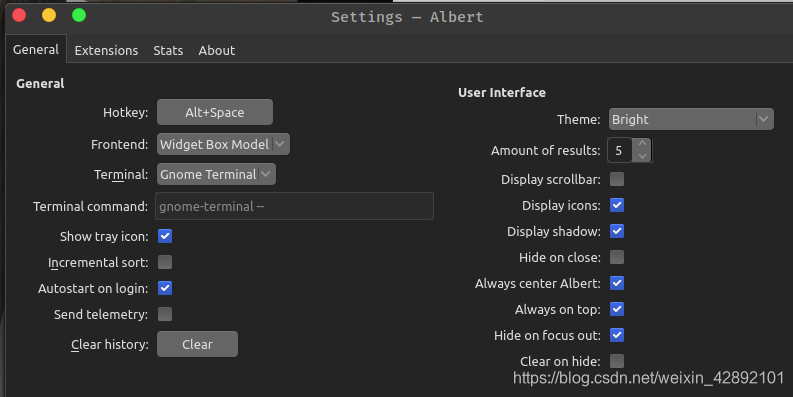Open the About tab
This screenshot has width=793, height=397.
(216, 51)
